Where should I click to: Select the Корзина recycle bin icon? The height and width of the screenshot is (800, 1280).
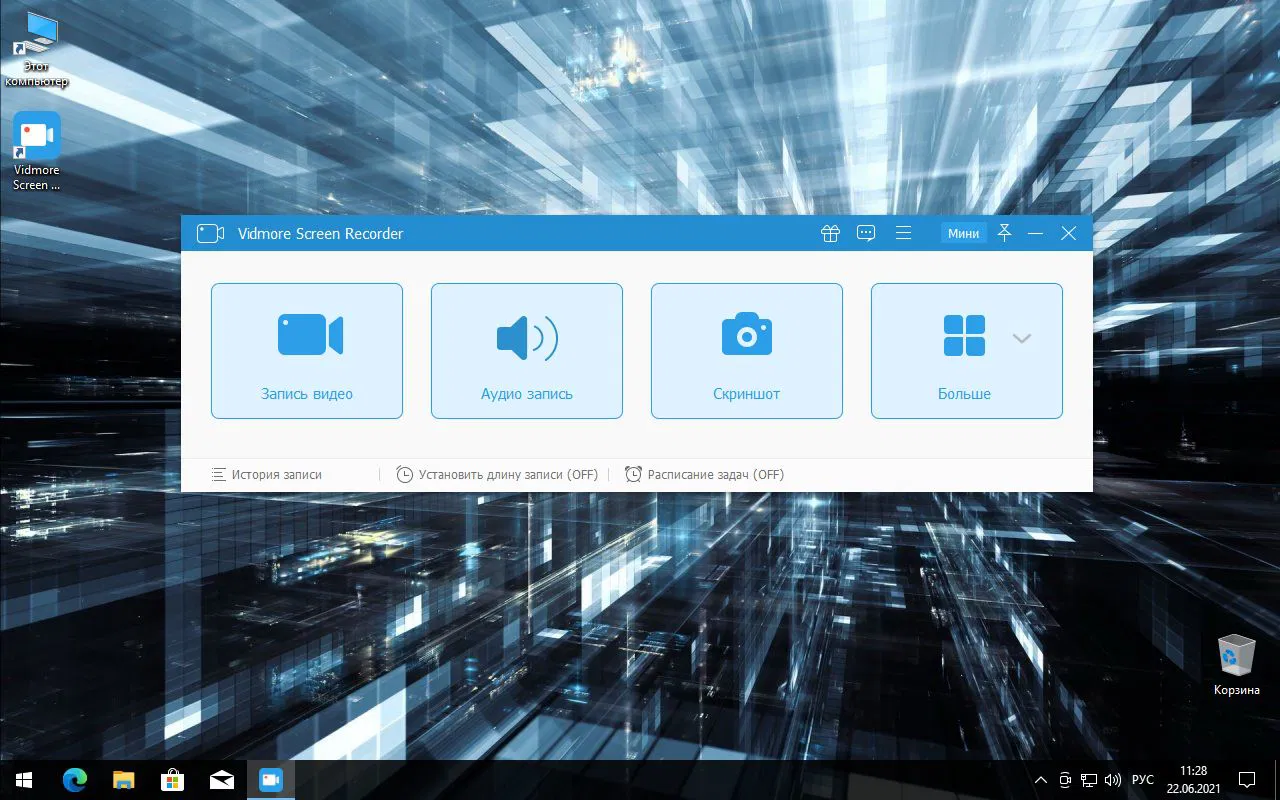[x=1236, y=665]
